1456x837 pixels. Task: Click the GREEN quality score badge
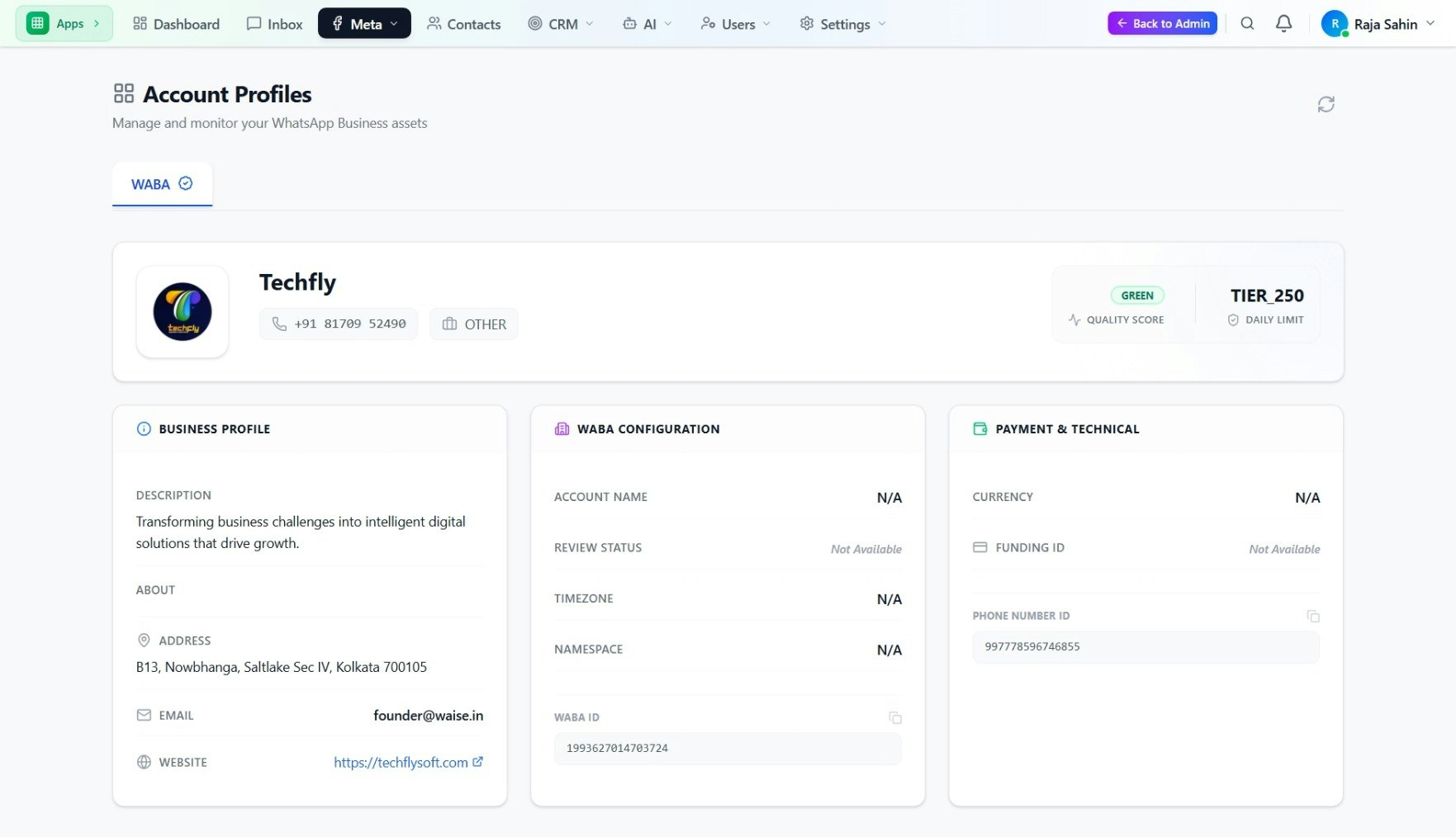pos(1137,296)
